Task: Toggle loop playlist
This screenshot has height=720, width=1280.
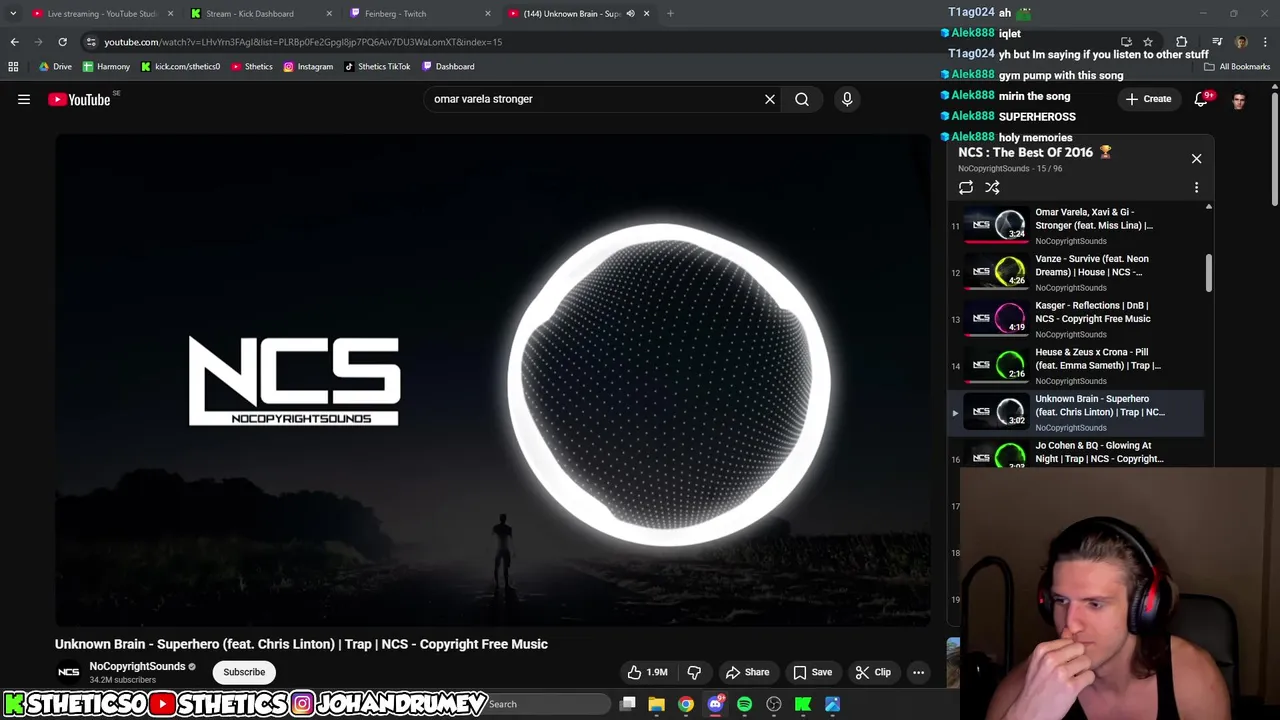Action: point(965,187)
